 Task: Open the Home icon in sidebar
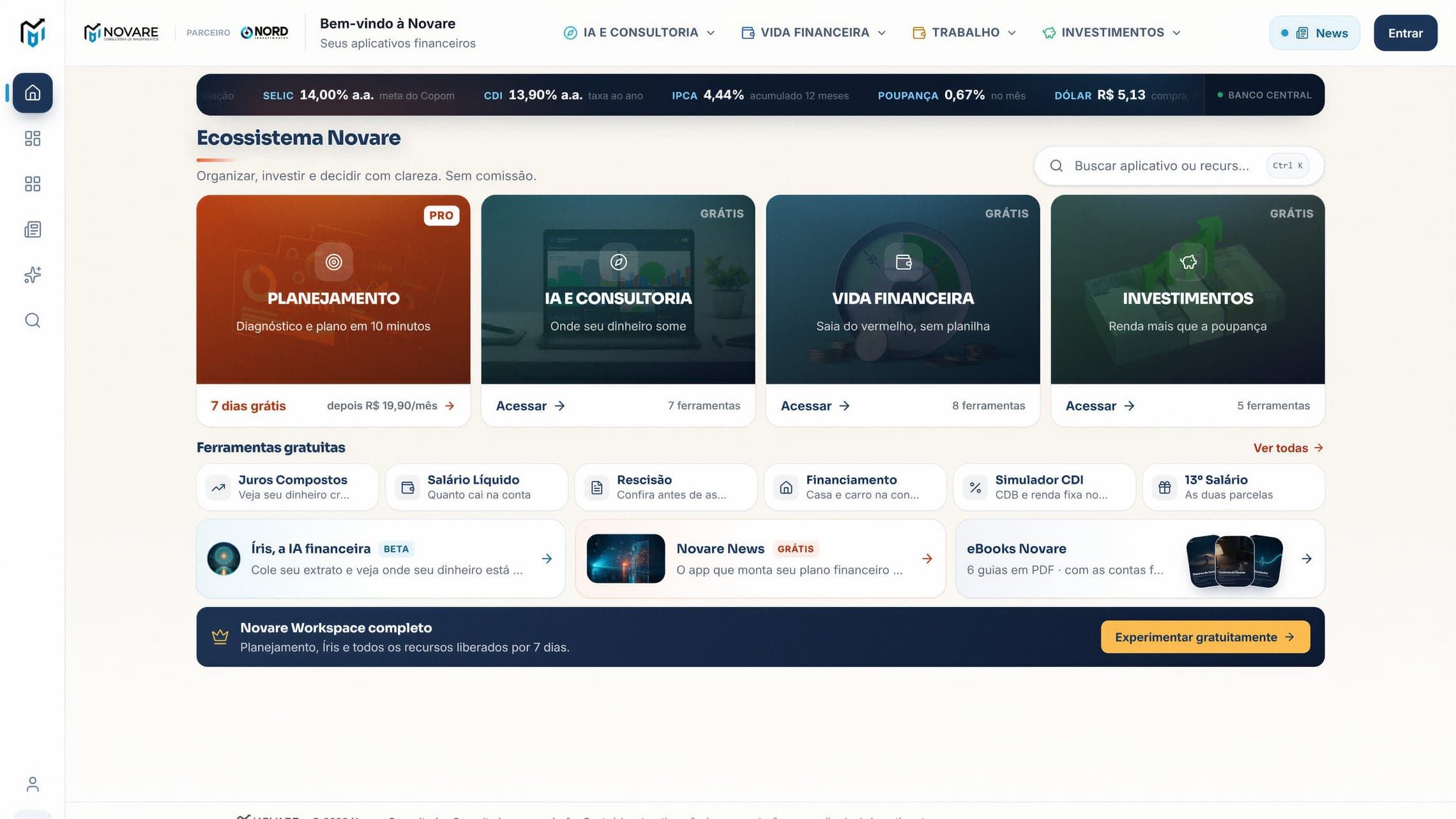tap(33, 93)
